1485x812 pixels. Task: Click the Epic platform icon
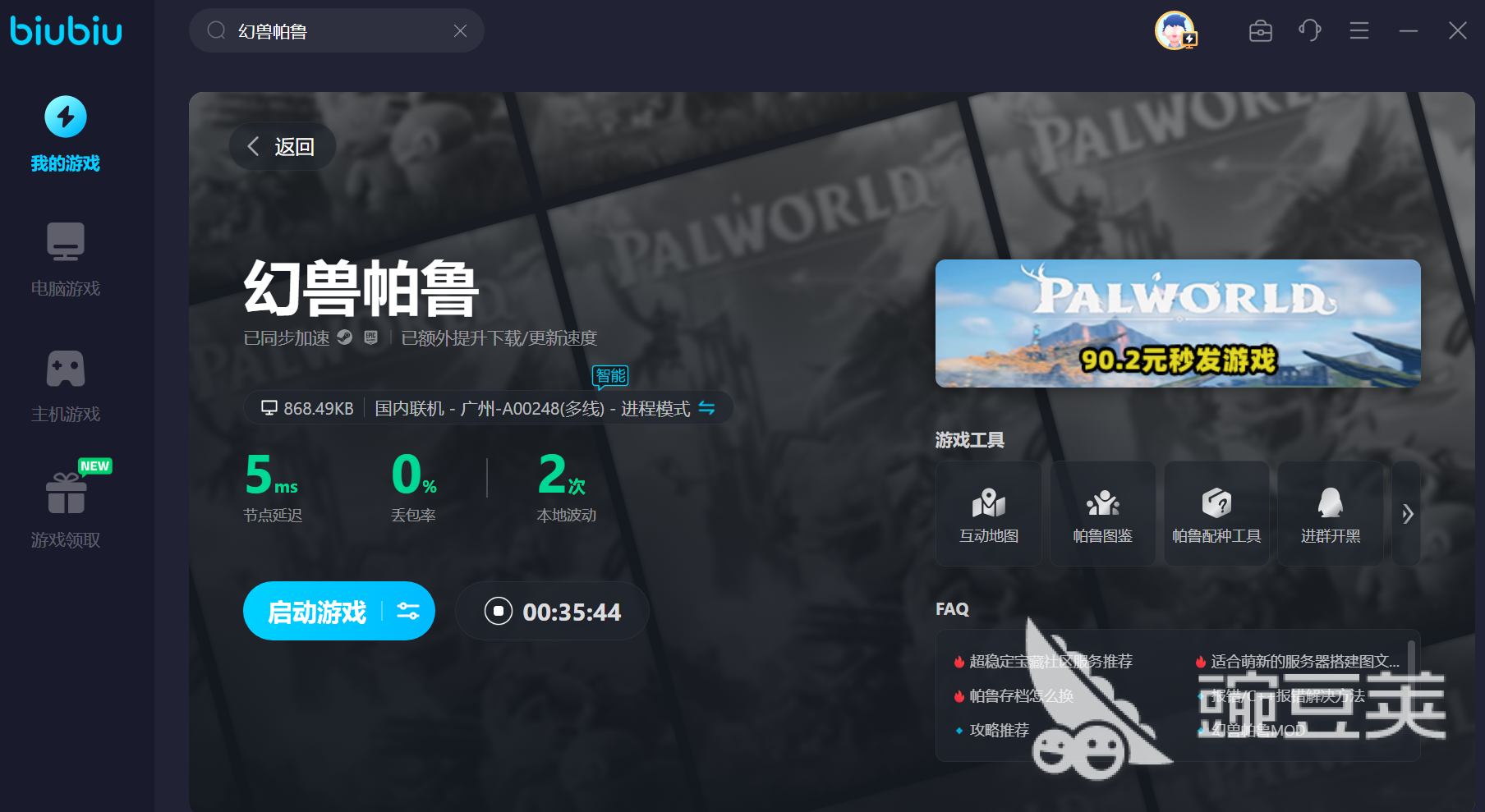click(x=371, y=337)
